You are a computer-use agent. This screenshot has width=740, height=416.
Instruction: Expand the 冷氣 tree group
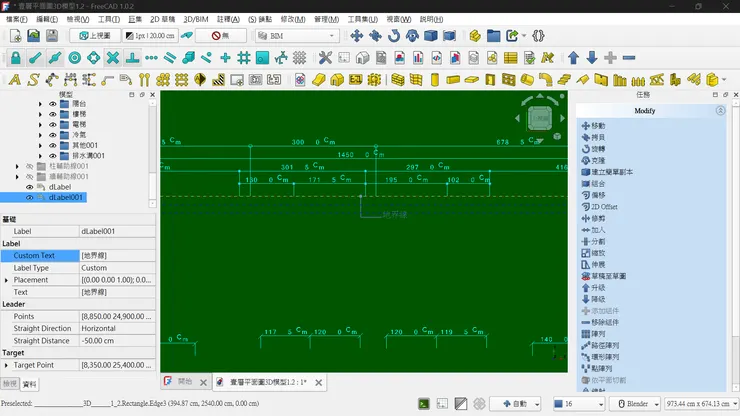[x=40, y=135]
